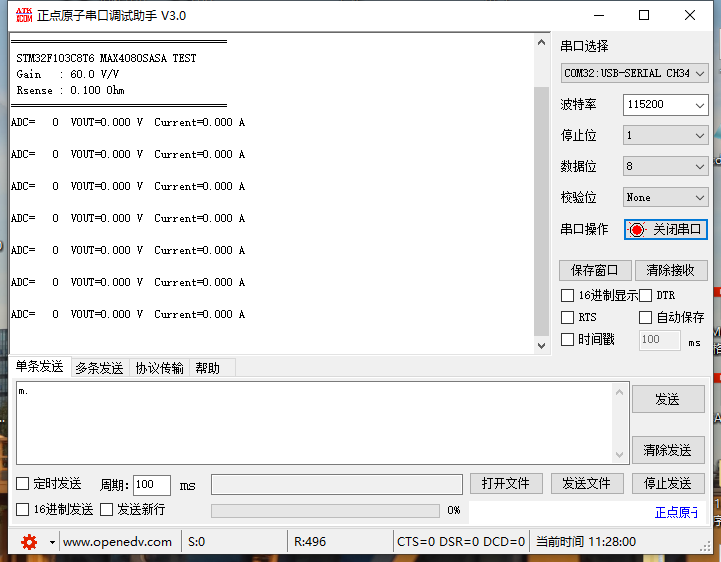
Task: Click the Gain : 60.0 V/V line
Action: click(68, 74)
